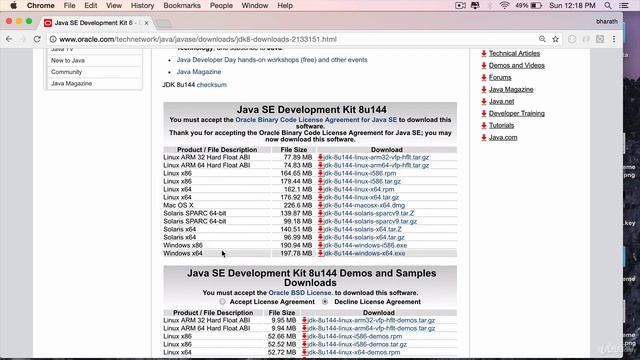Open the File menu
The height and width of the screenshot is (360, 640).
(69, 6)
